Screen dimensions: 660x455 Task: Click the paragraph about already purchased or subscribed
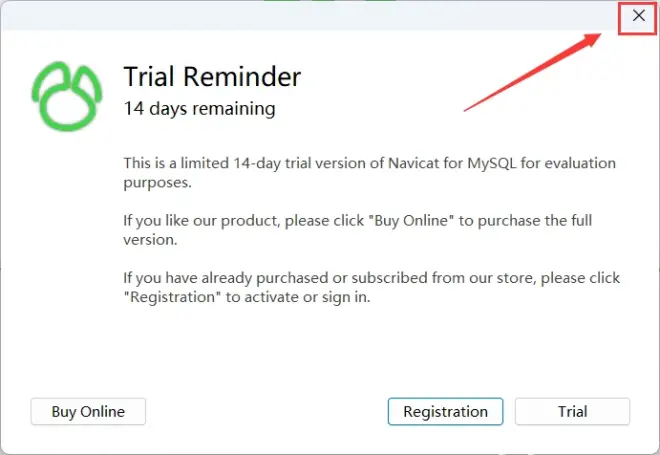[372, 287]
